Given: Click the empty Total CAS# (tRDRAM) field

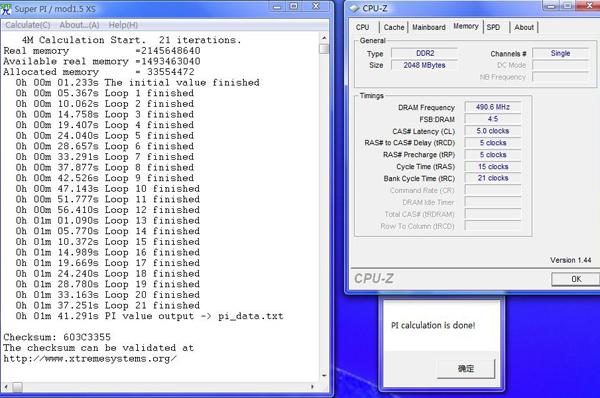Looking at the screenshot, I should [x=492, y=214].
